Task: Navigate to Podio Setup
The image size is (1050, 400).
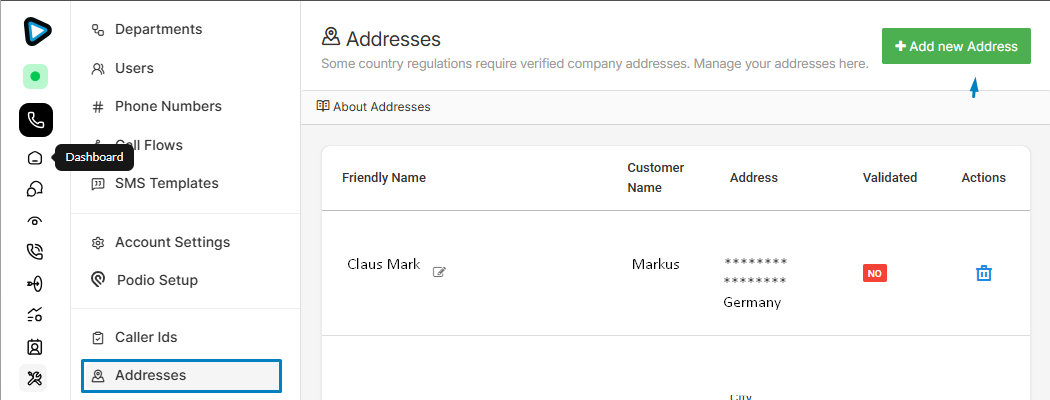Action: pos(157,280)
